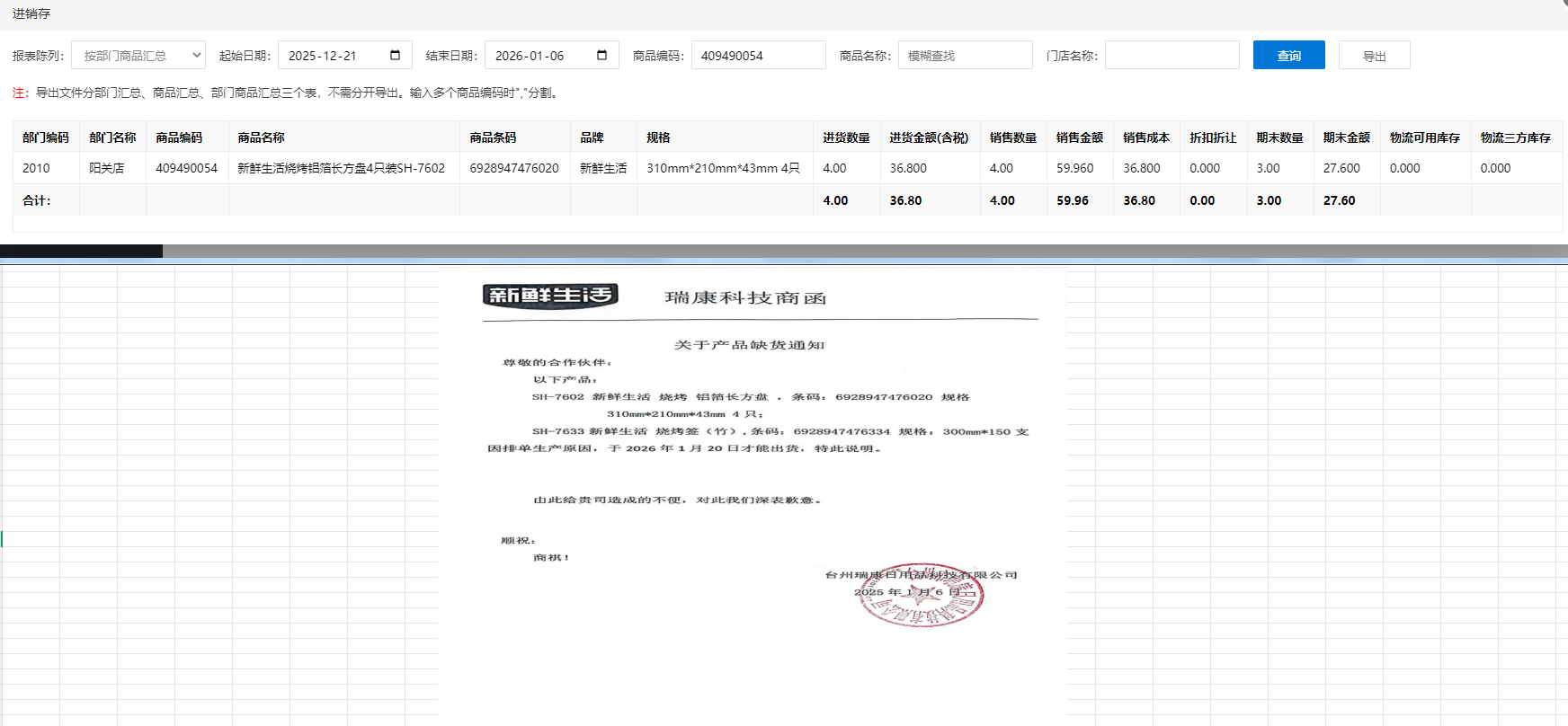1568x726 pixels.
Task: Click into the 门店名称 input field
Action: [x=1172, y=56]
